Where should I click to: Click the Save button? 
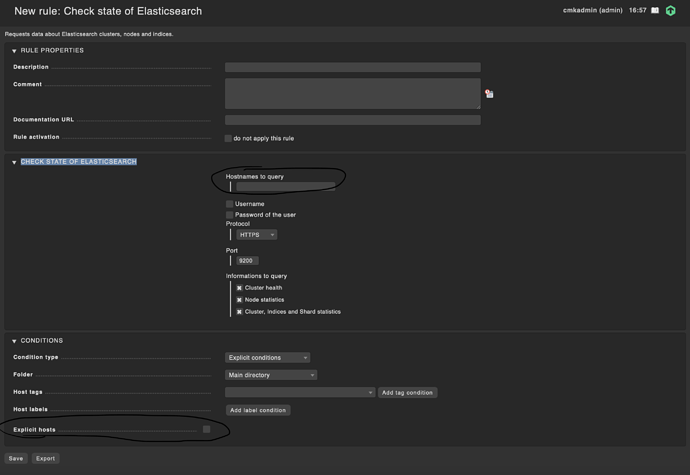point(16,458)
